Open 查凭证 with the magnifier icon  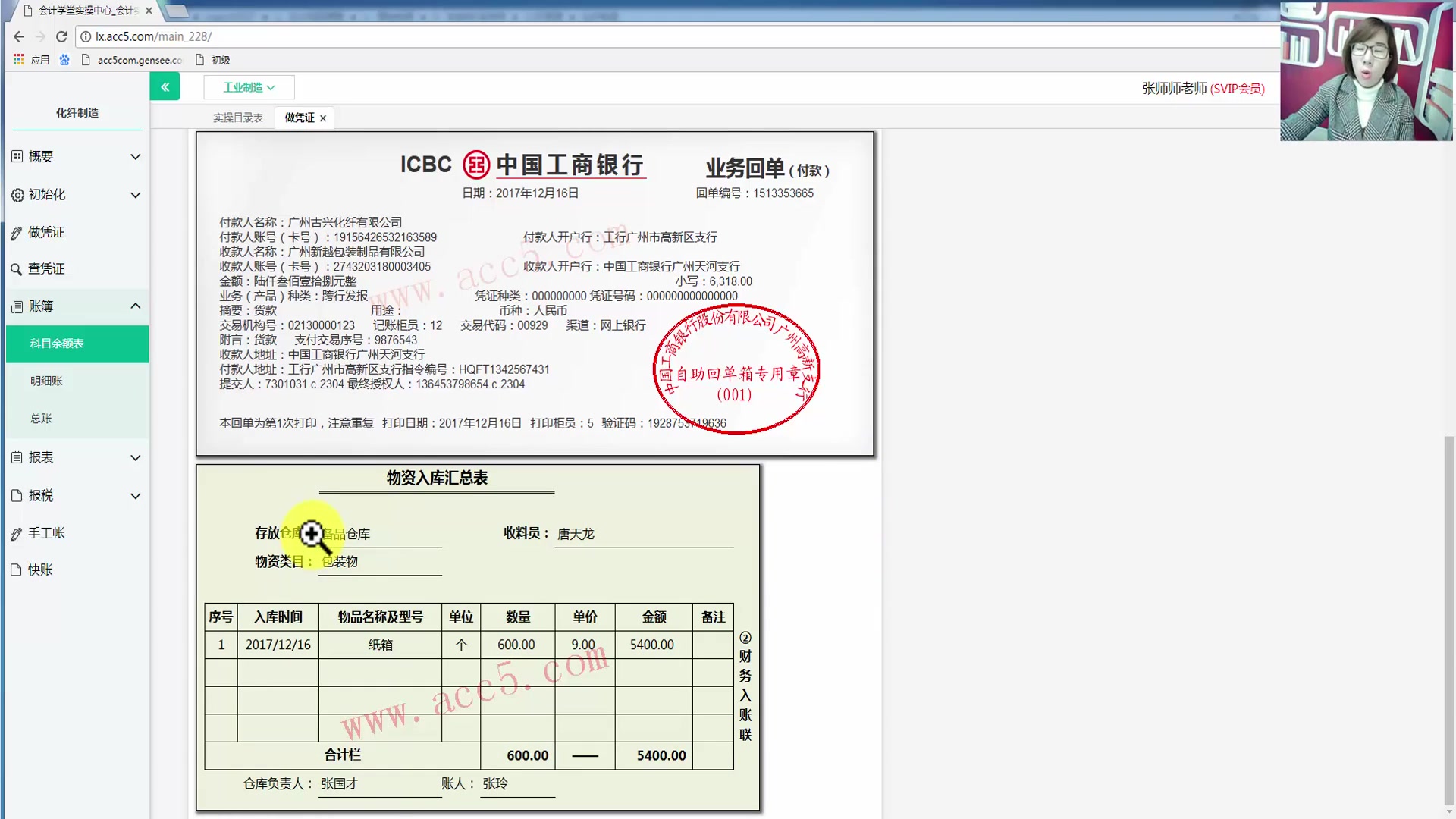pos(17,268)
